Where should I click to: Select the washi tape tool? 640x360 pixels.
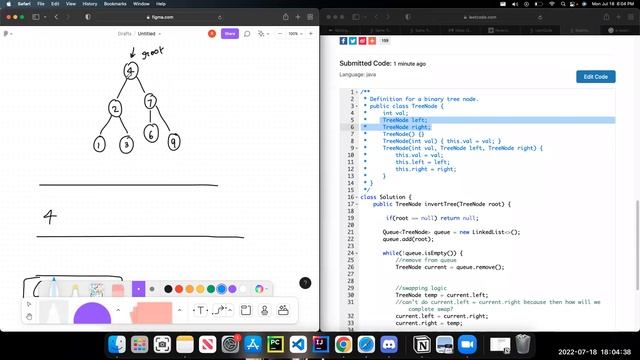(97, 289)
